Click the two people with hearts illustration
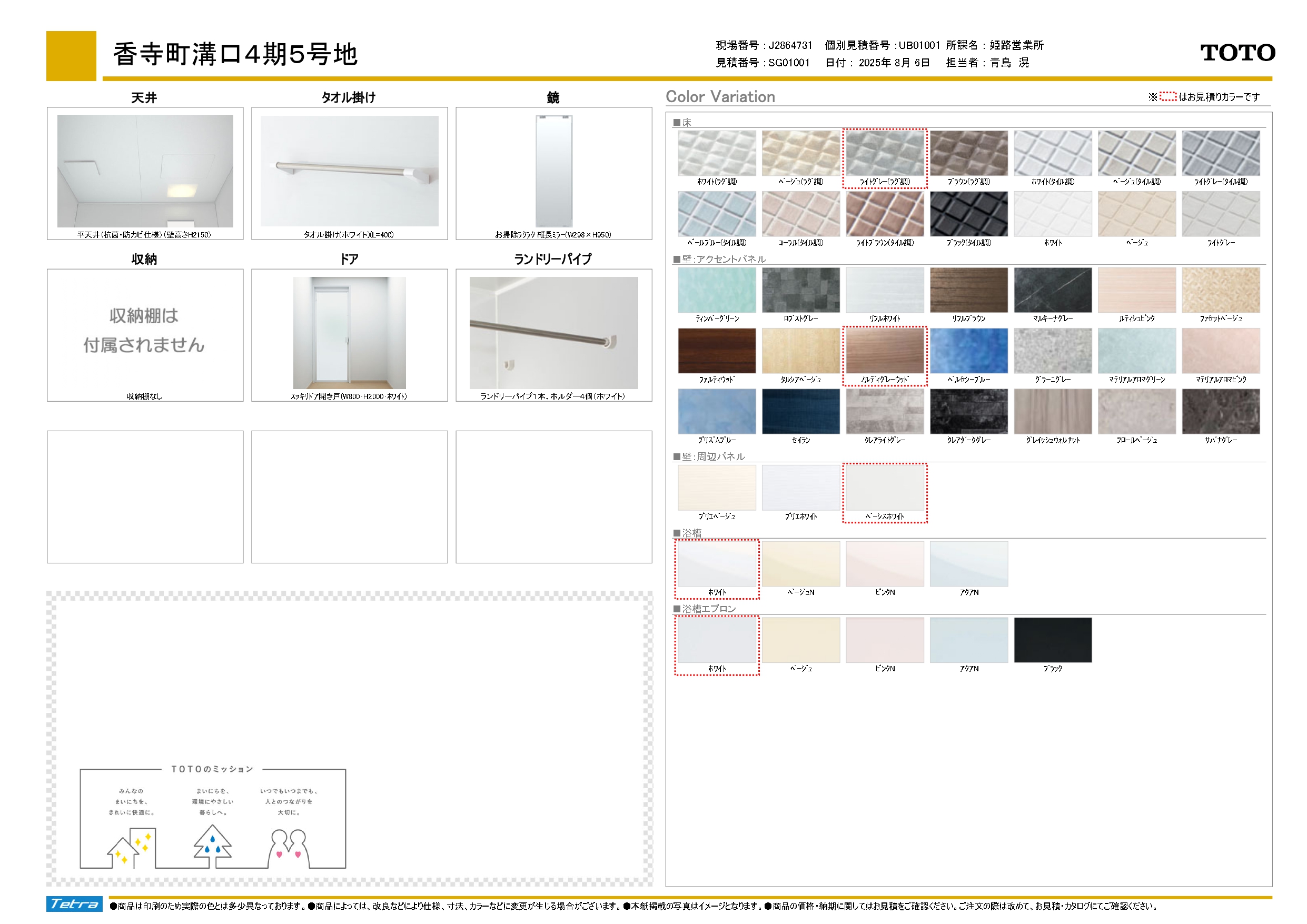Screen dimensions: 1307x924 pos(289,848)
